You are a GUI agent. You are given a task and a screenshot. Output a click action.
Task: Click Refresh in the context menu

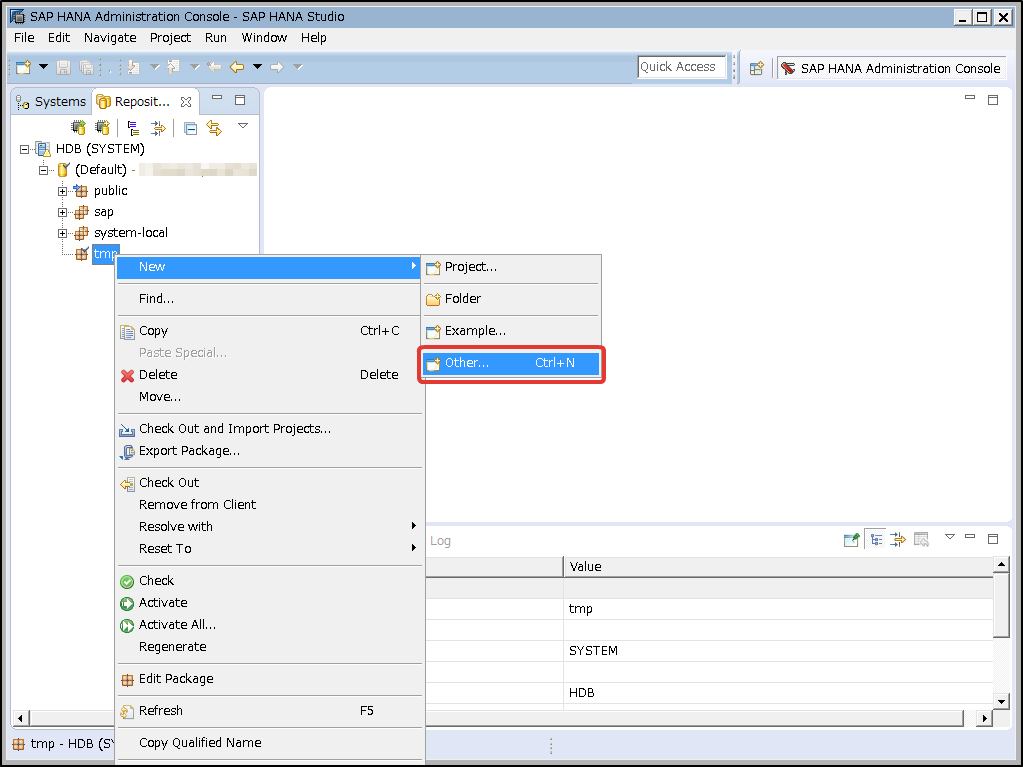click(269, 711)
